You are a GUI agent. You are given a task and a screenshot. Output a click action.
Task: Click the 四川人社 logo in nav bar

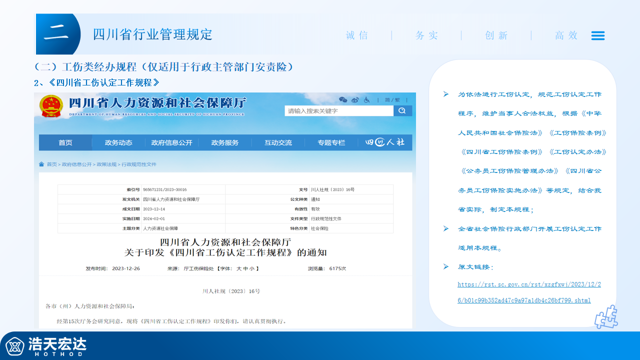click(x=385, y=142)
